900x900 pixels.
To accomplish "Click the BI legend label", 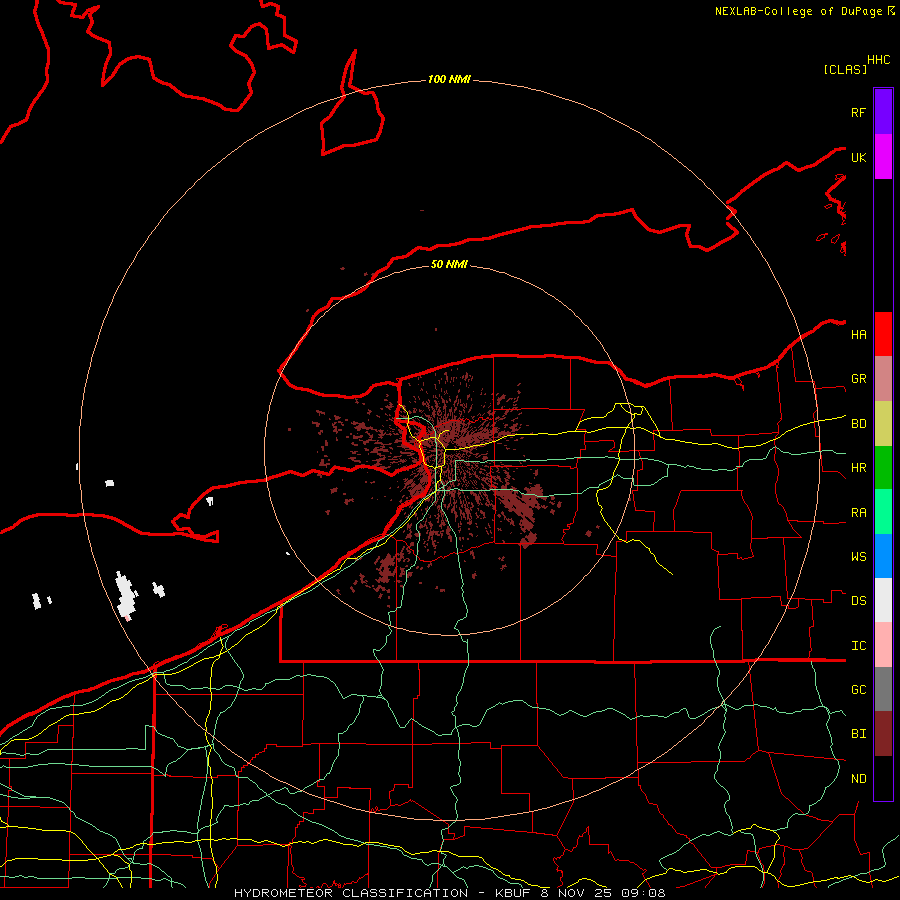I will coord(858,734).
